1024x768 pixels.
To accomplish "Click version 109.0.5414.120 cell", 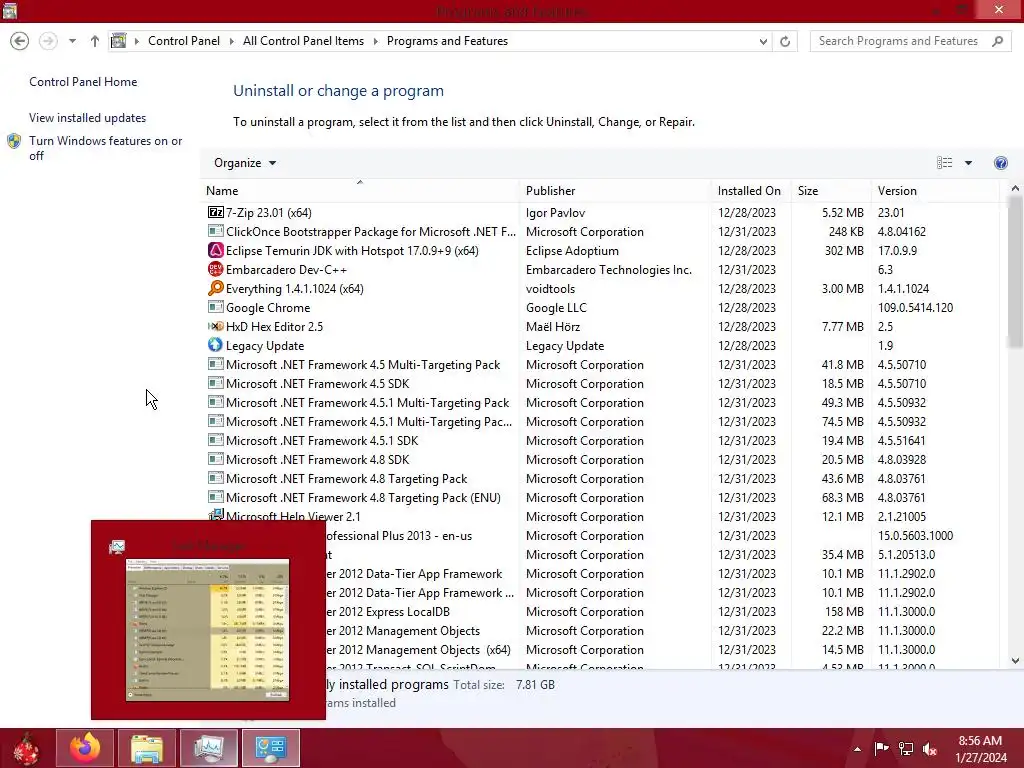I will 915,308.
